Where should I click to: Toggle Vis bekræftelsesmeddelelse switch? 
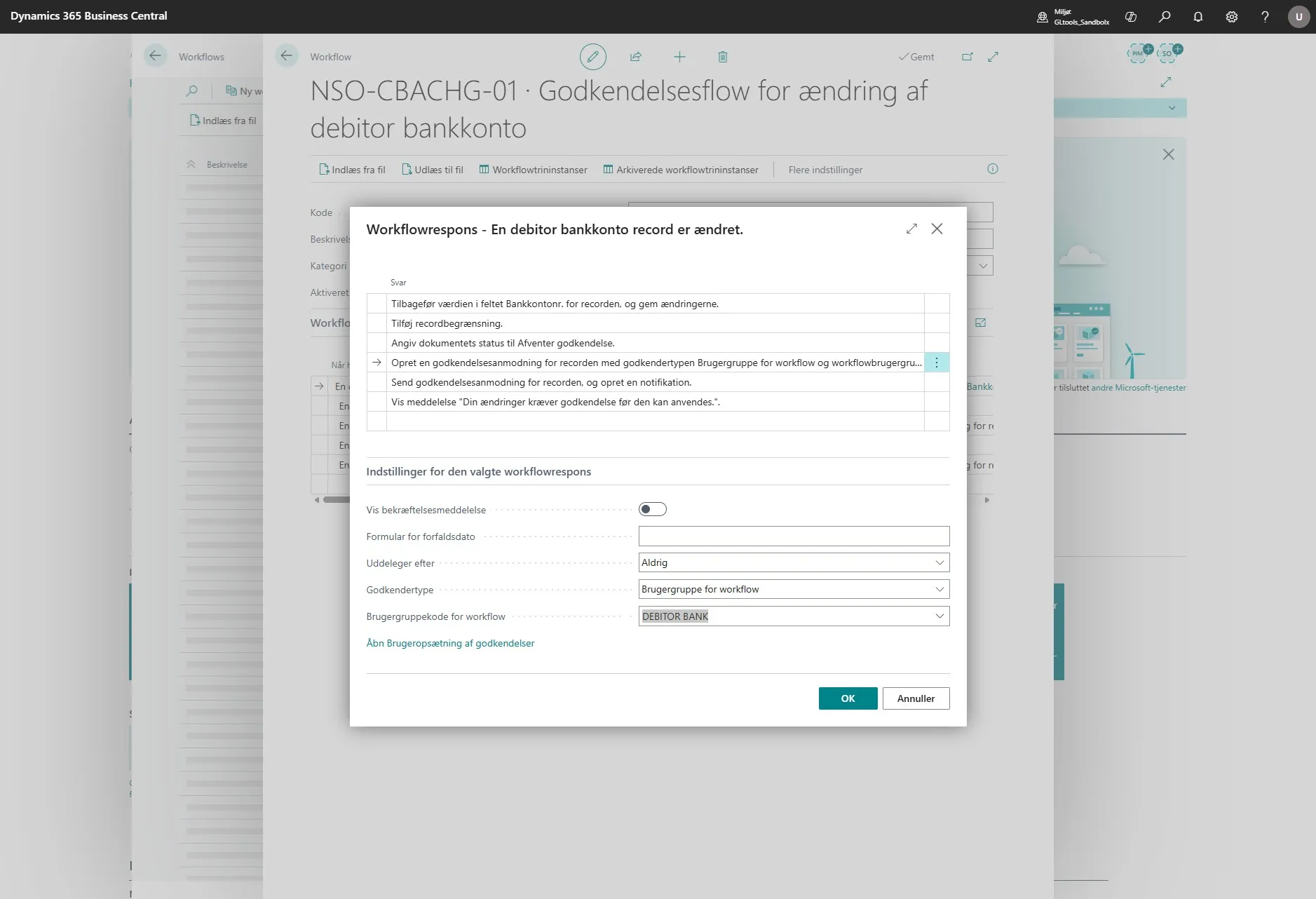pyautogui.click(x=652, y=509)
